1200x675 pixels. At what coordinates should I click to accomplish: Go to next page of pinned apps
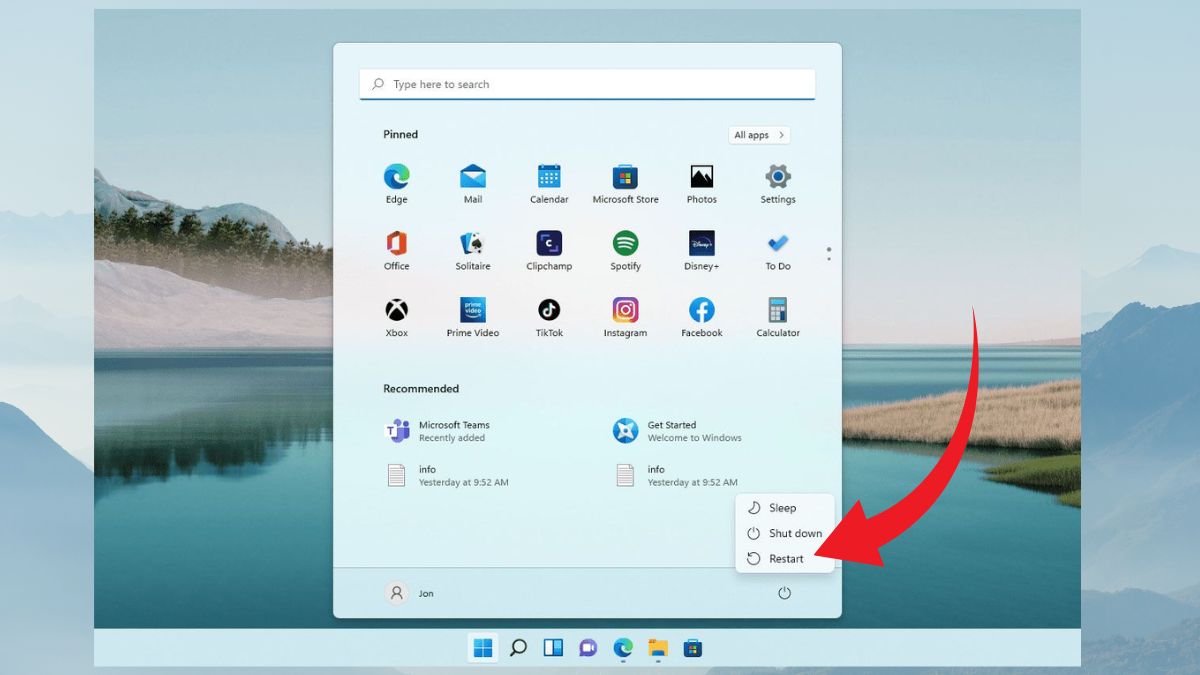pyautogui.click(x=829, y=259)
